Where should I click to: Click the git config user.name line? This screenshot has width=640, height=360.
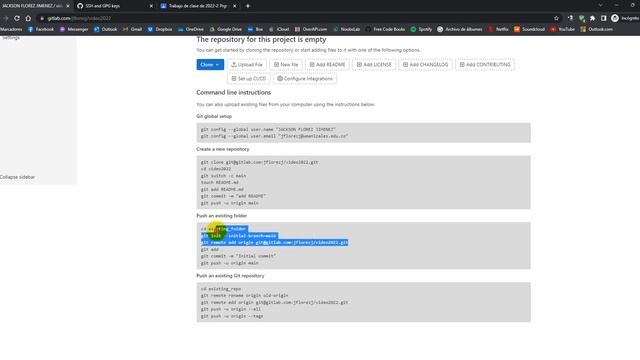click(x=268, y=129)
